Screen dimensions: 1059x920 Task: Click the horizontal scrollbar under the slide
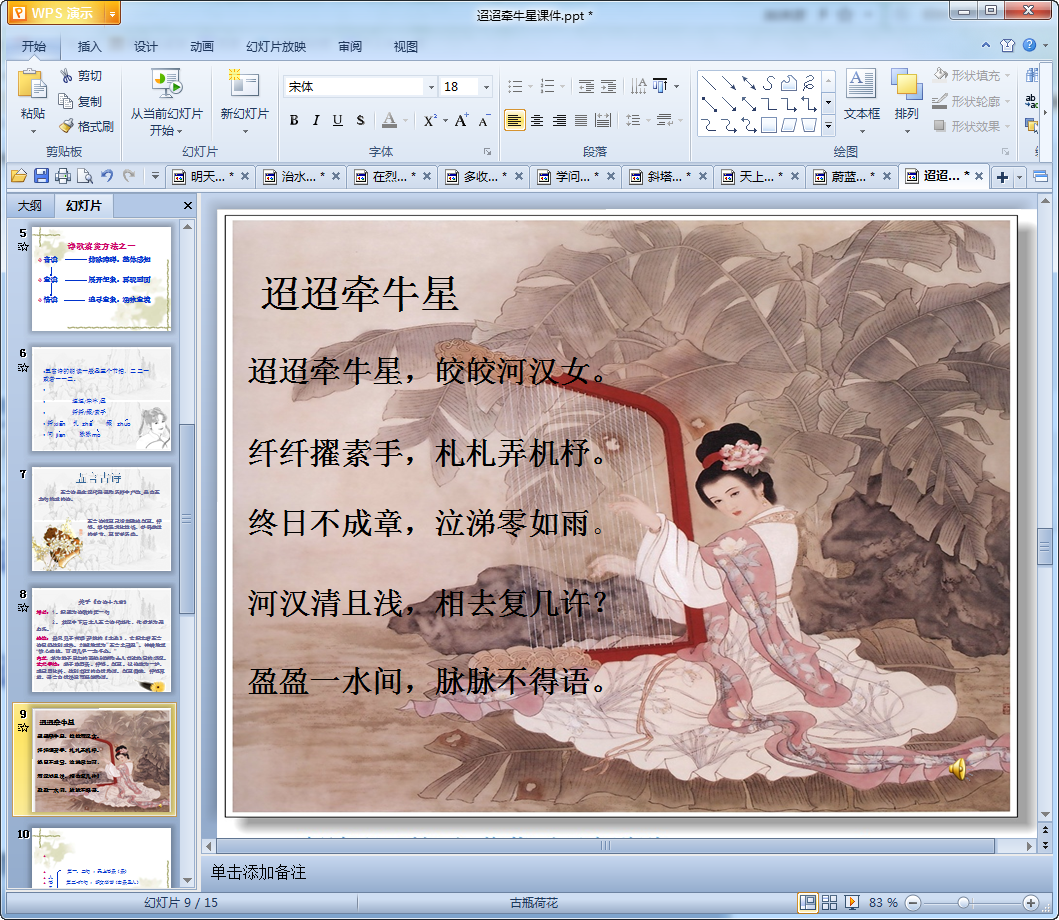click(x=605, y=846)
